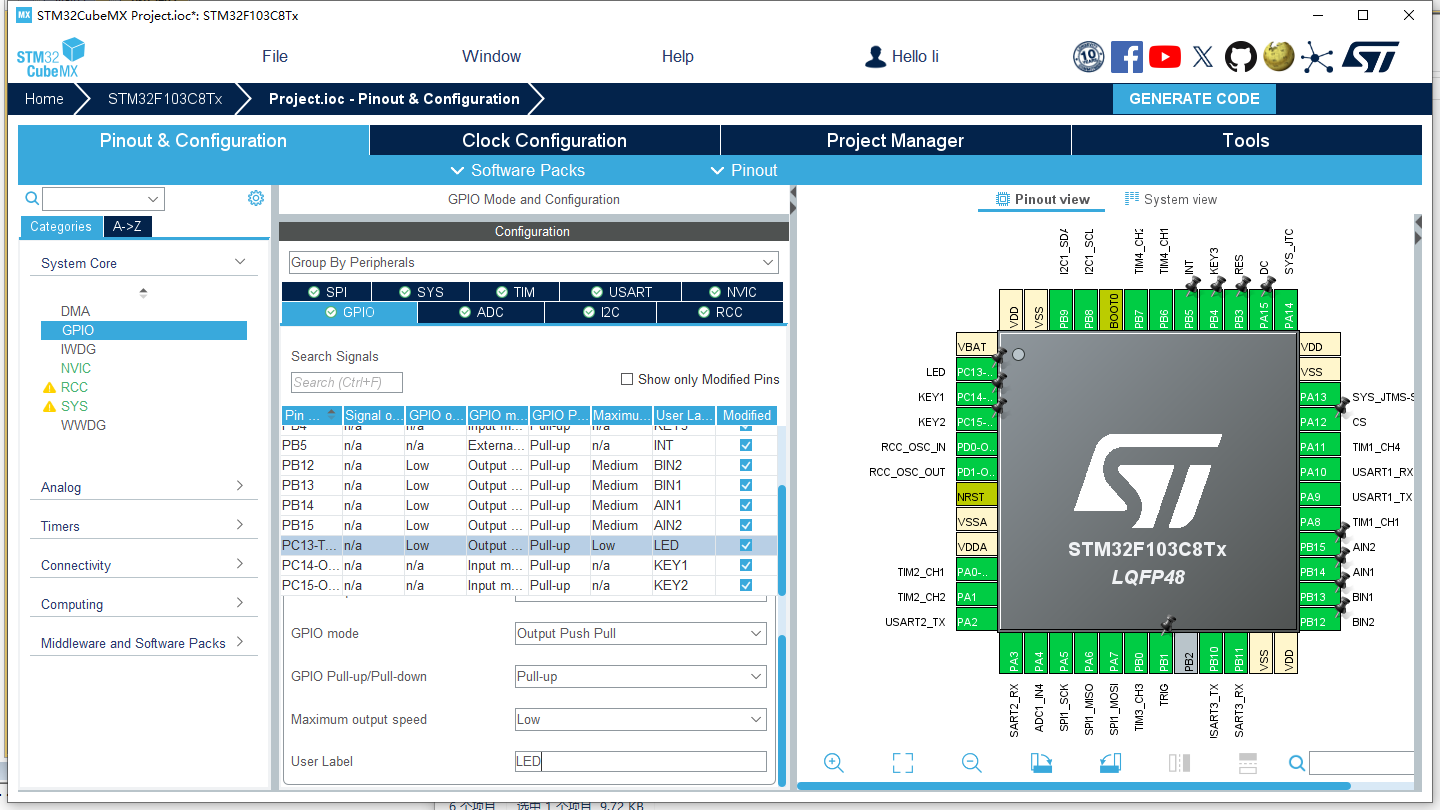Screen dimensions: 1440x810
Task: Click the magnifier icon beside the category search
Action: tap(32, 198)
